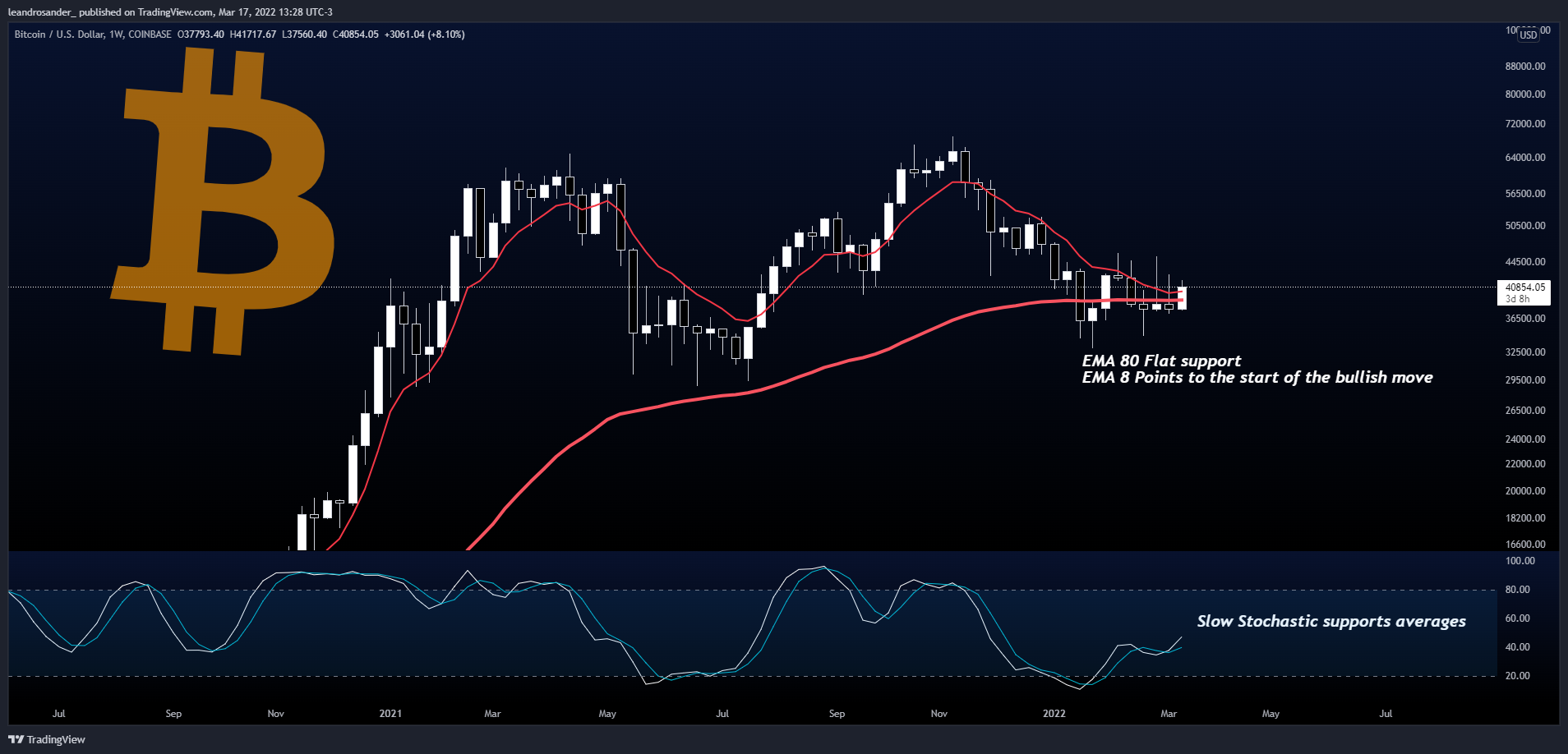Click the Mar label right after 2022
This screenshot has width=1568, height=754.
tap(1169, 714)
